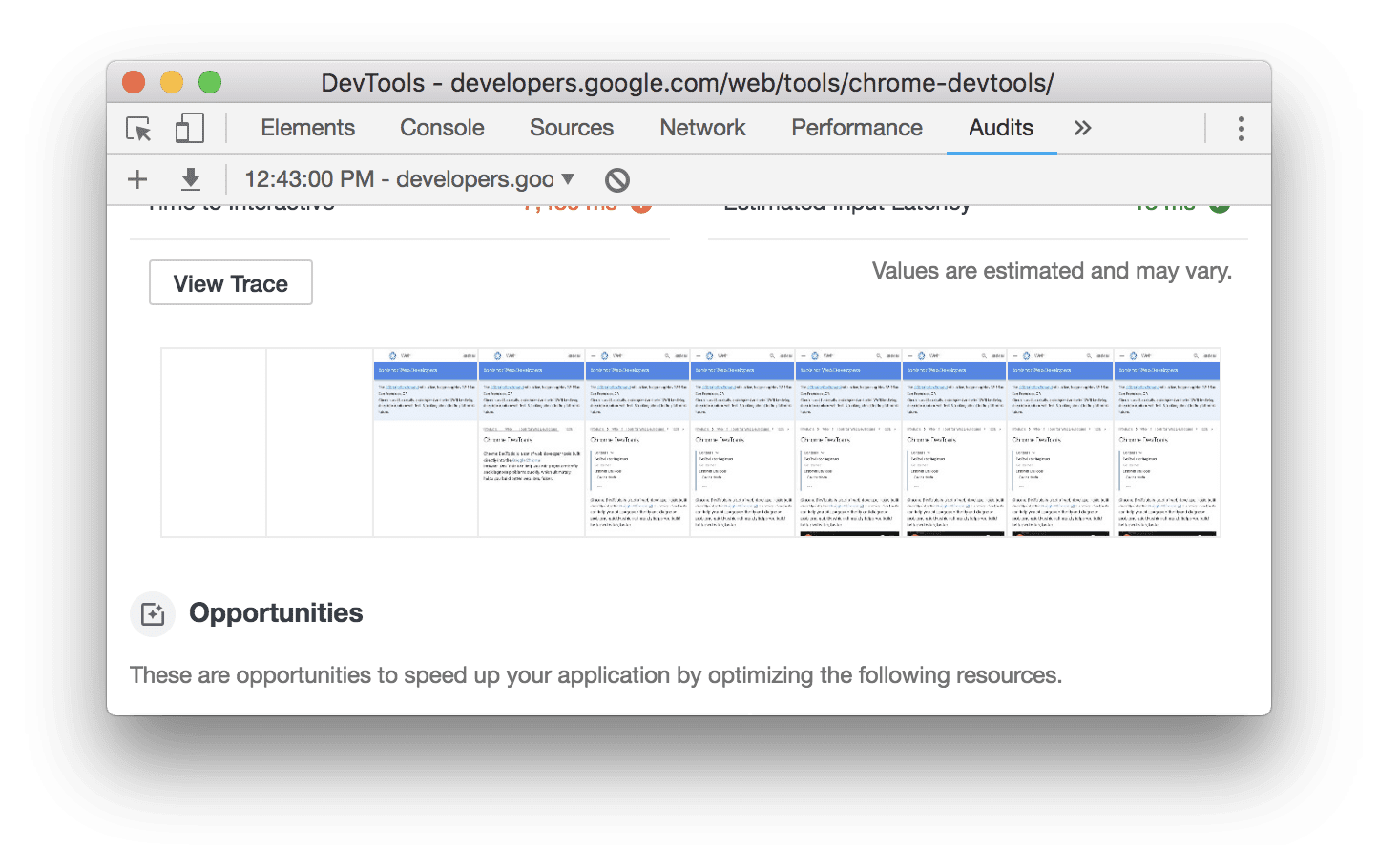1378x868 pixels.
Task: Click the export report download icon
Action: tap(191, 179)
